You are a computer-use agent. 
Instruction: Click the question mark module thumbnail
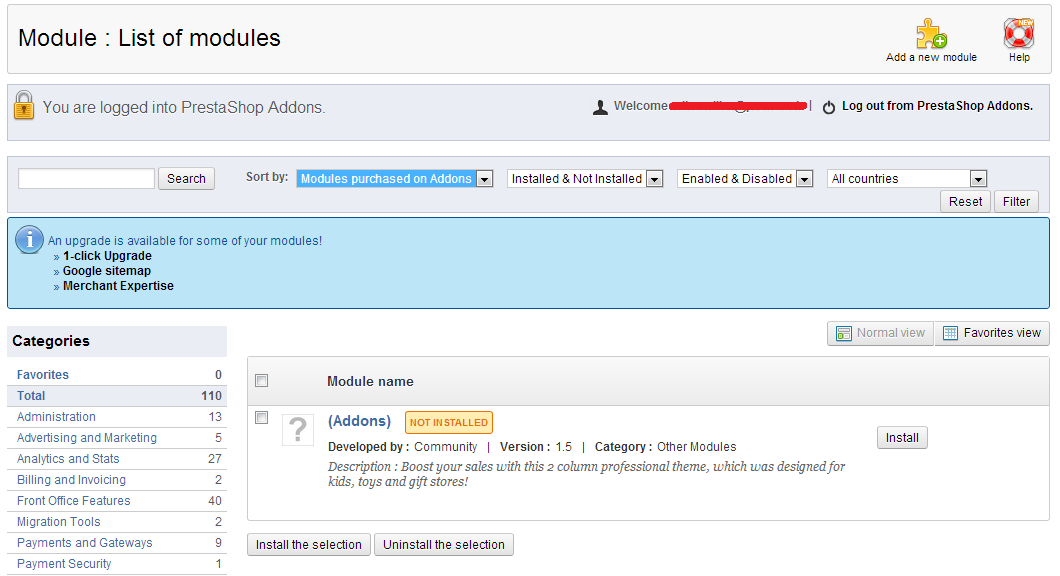(298, 430)
